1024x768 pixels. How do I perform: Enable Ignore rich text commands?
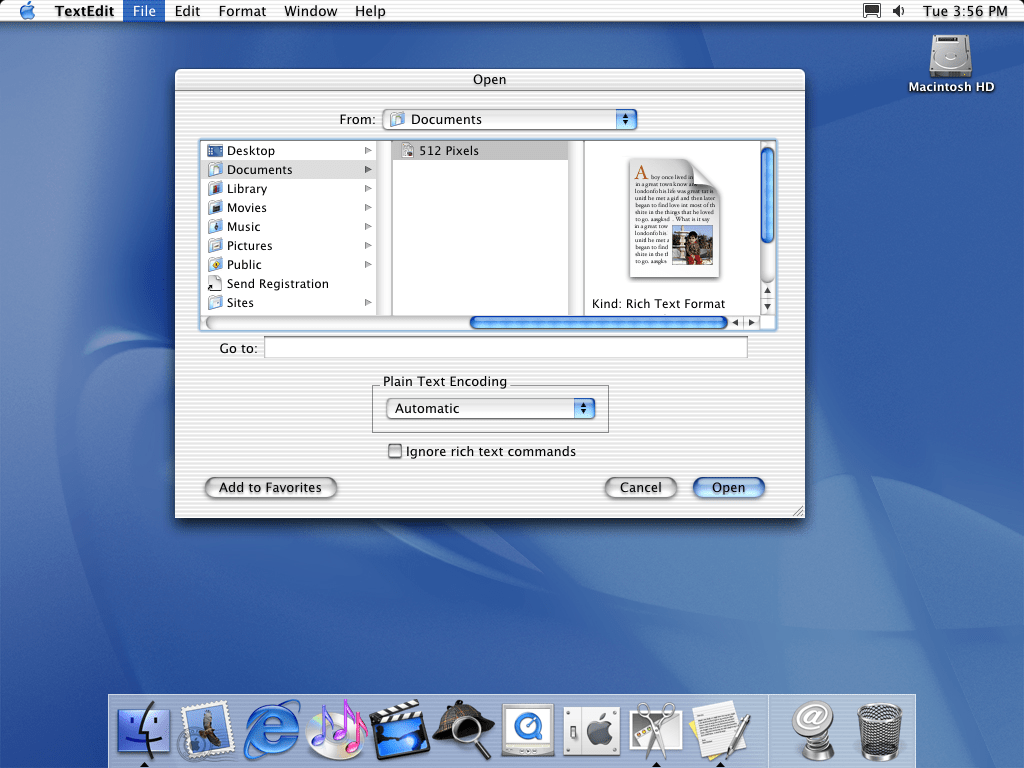395,452
